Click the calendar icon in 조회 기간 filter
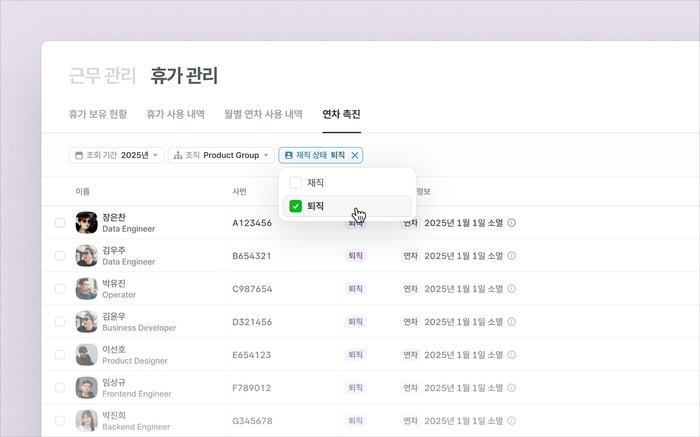 (x=79, y=155)
